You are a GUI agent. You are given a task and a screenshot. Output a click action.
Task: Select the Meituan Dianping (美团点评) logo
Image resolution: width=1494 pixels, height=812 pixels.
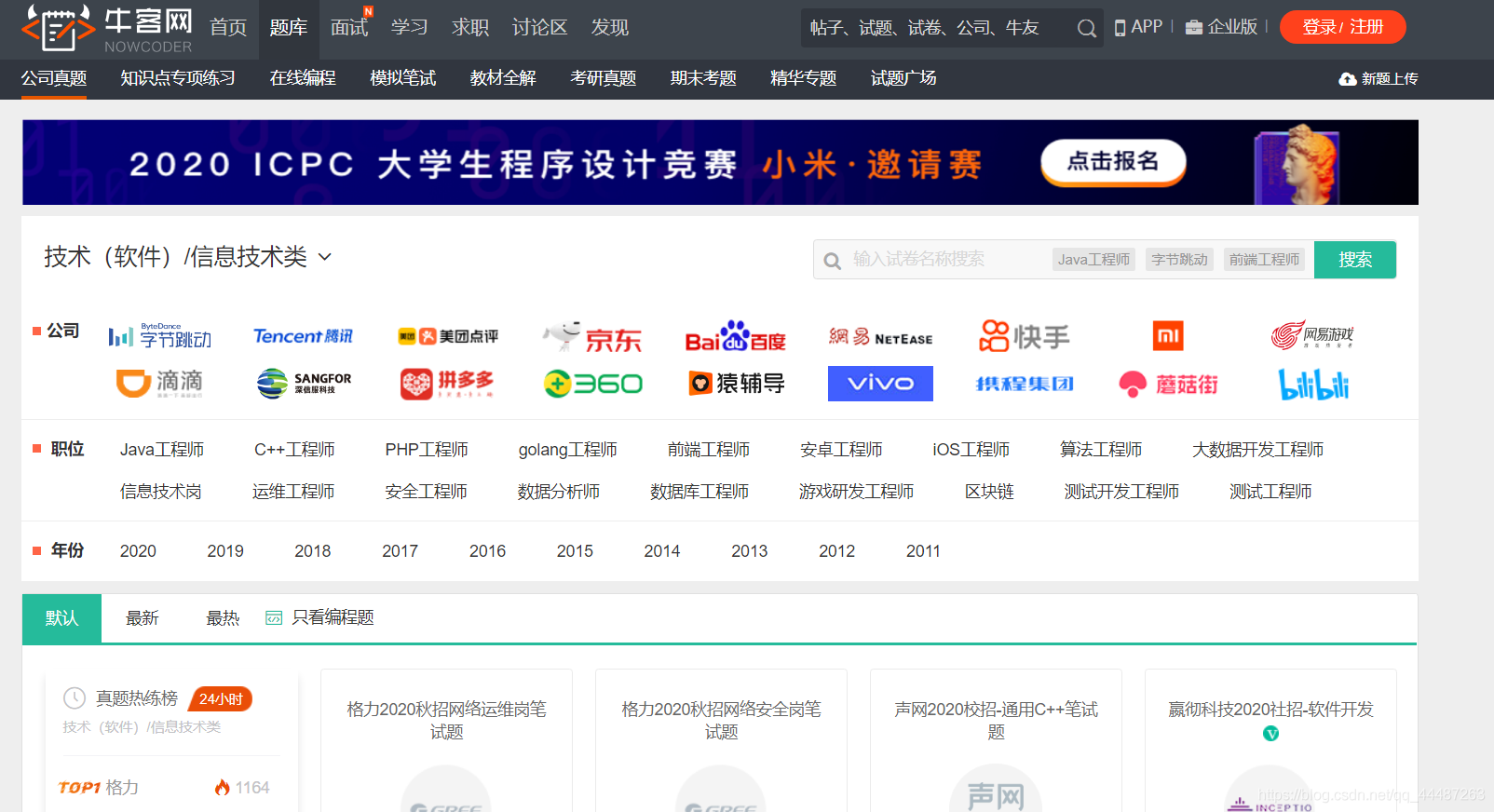click(x=448, y=336)
